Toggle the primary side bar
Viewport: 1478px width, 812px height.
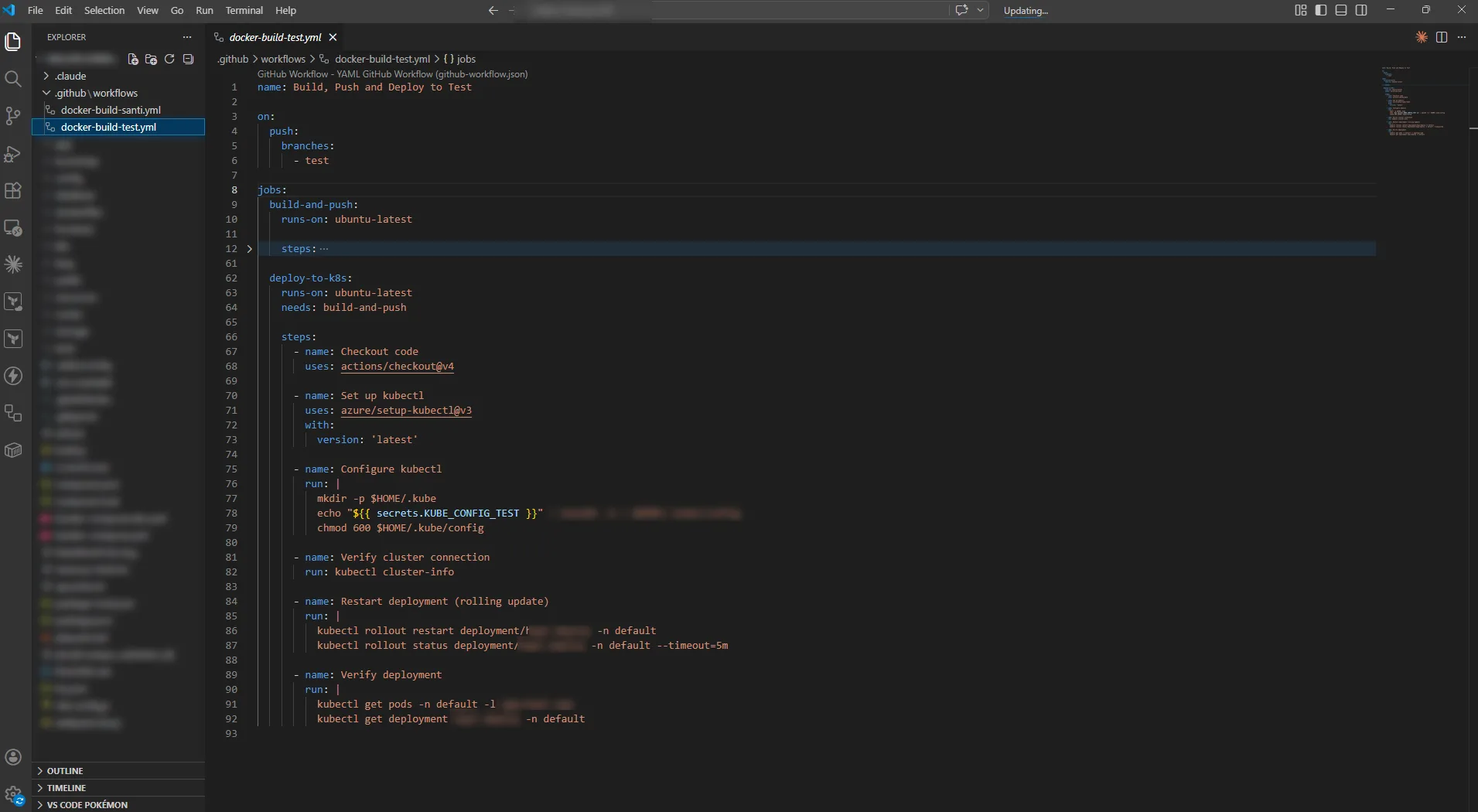1321,10
